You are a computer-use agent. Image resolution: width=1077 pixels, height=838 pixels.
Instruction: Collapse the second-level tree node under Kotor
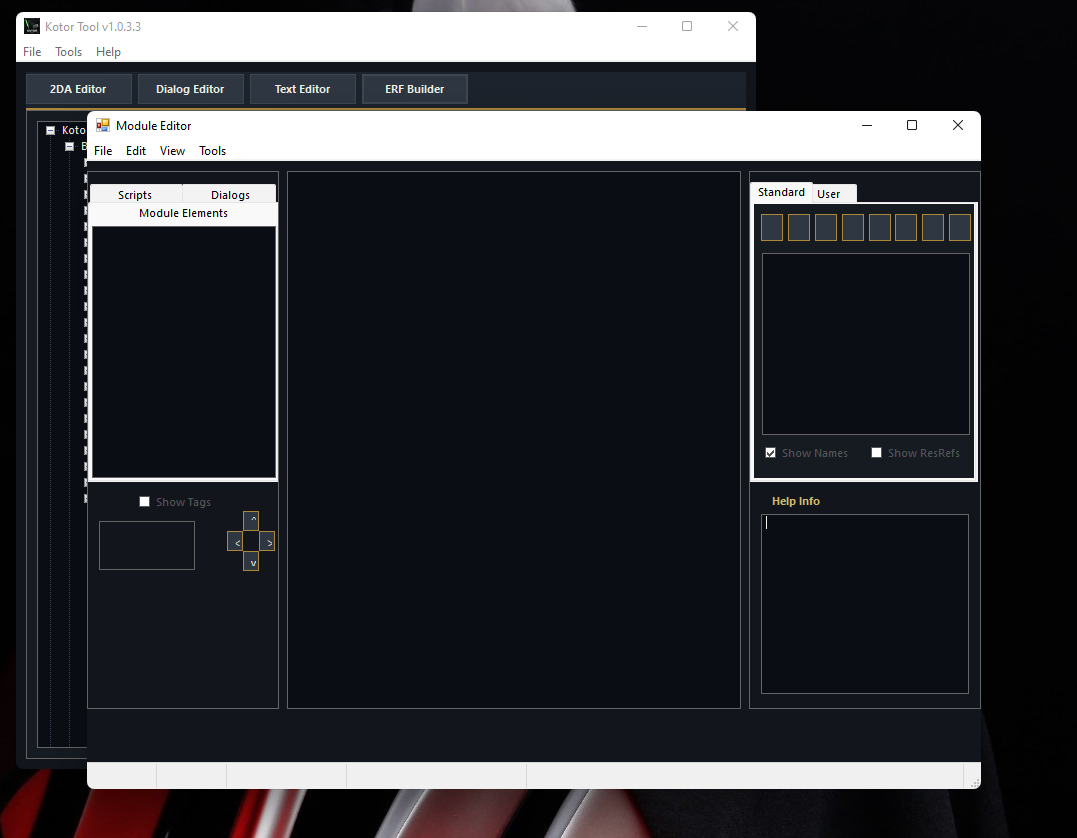70,146
